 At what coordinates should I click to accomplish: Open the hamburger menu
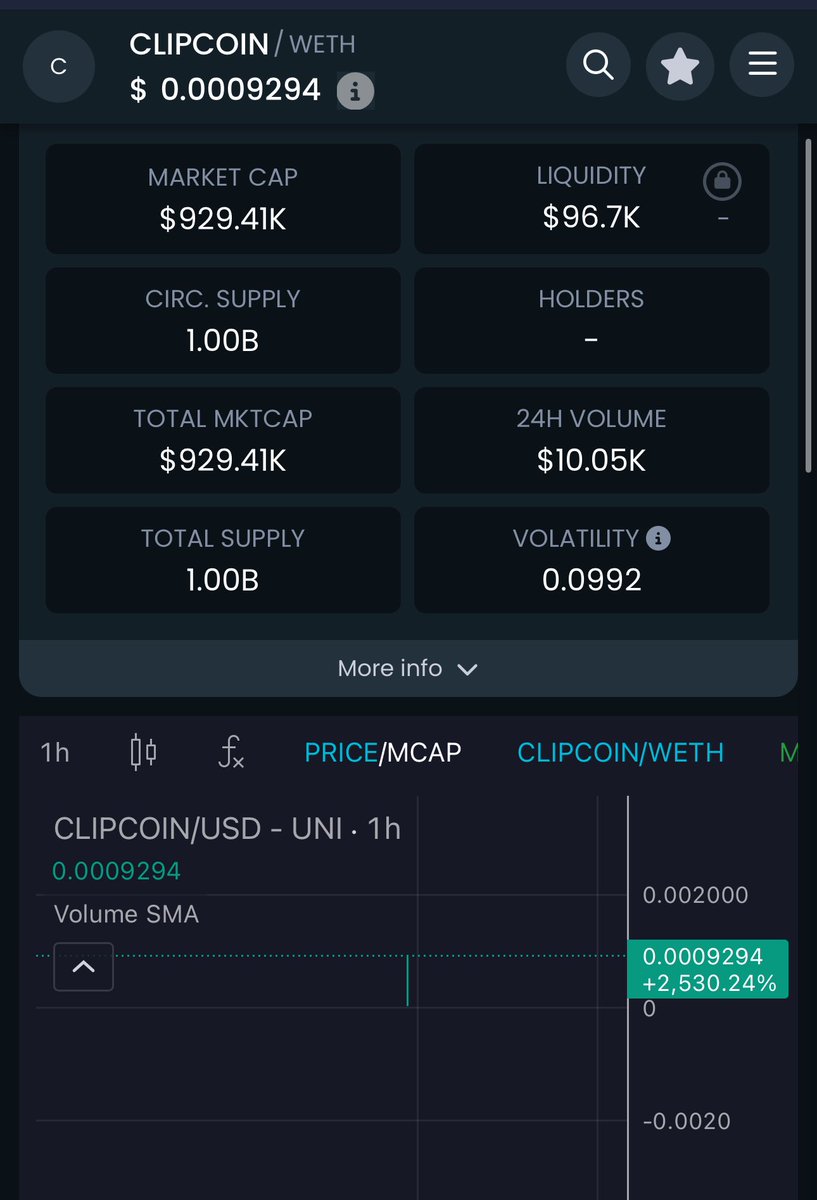pyautogui.click(x=762, y=66)
